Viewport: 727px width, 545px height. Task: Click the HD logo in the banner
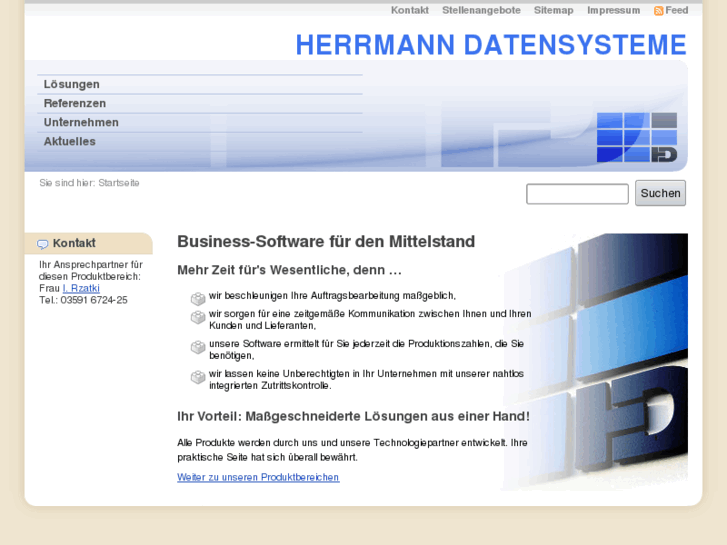(x=637, y=137)
